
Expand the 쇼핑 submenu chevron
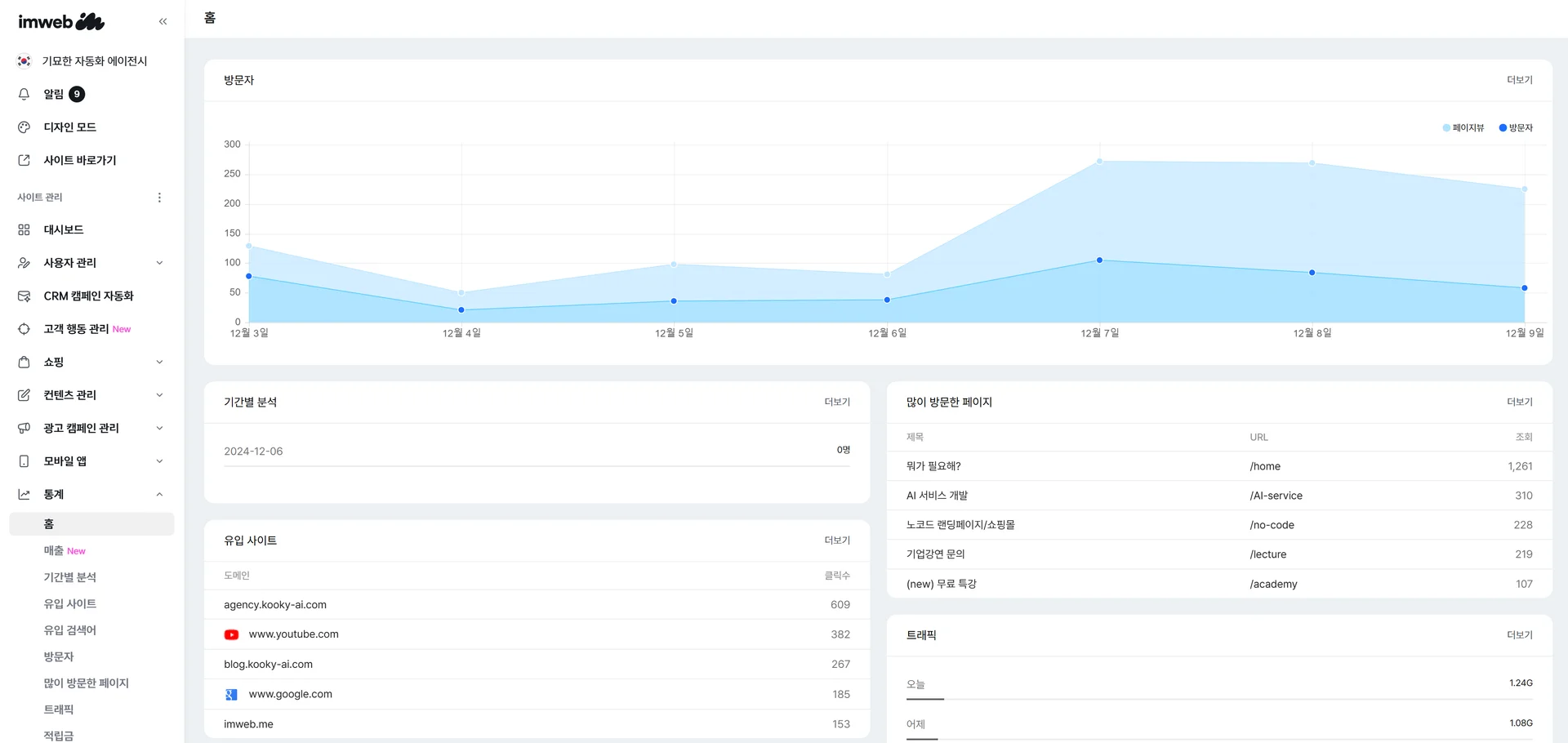(x=159, y=363)
